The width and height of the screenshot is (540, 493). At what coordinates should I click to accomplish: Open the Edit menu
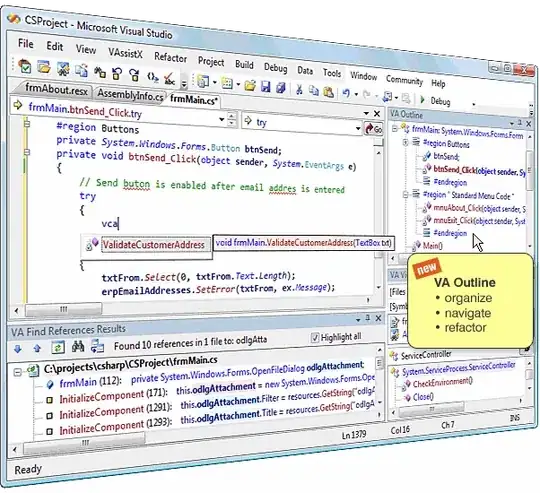55,46
